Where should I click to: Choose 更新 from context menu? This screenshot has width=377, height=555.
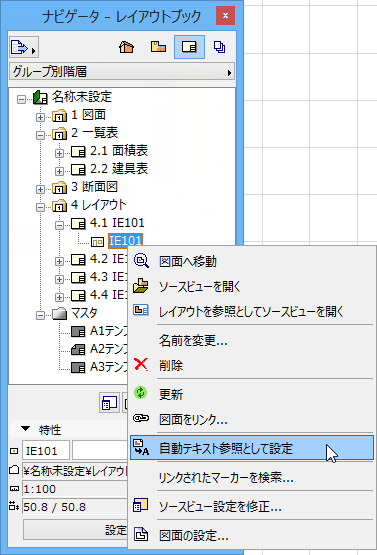pyautogui.click(x=252, y=394)
